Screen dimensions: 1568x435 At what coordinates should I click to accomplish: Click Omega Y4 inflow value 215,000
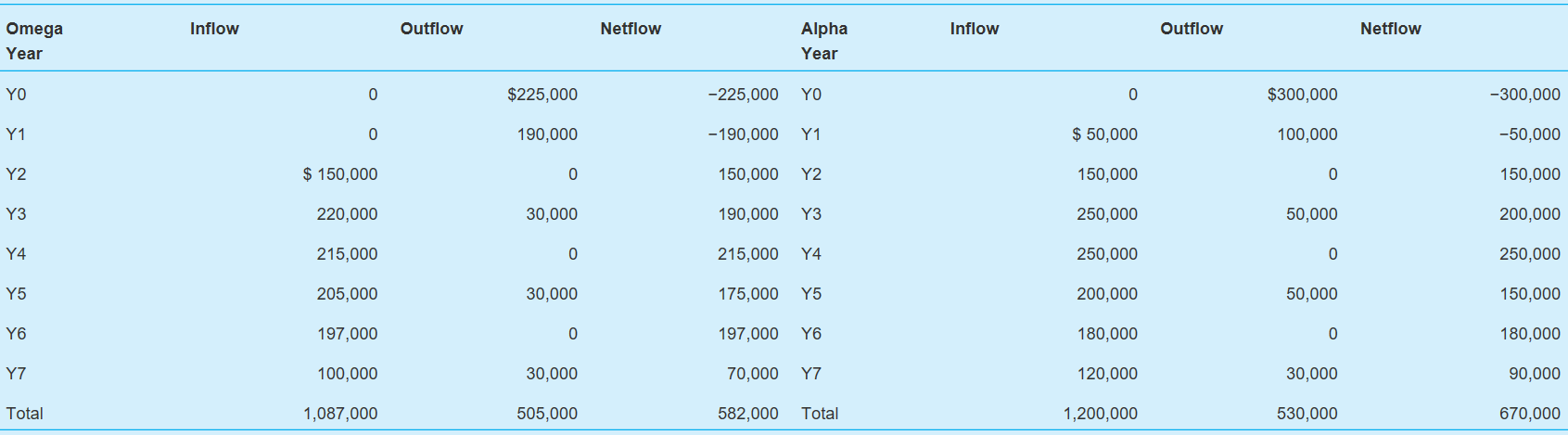[x=347, y=254]
